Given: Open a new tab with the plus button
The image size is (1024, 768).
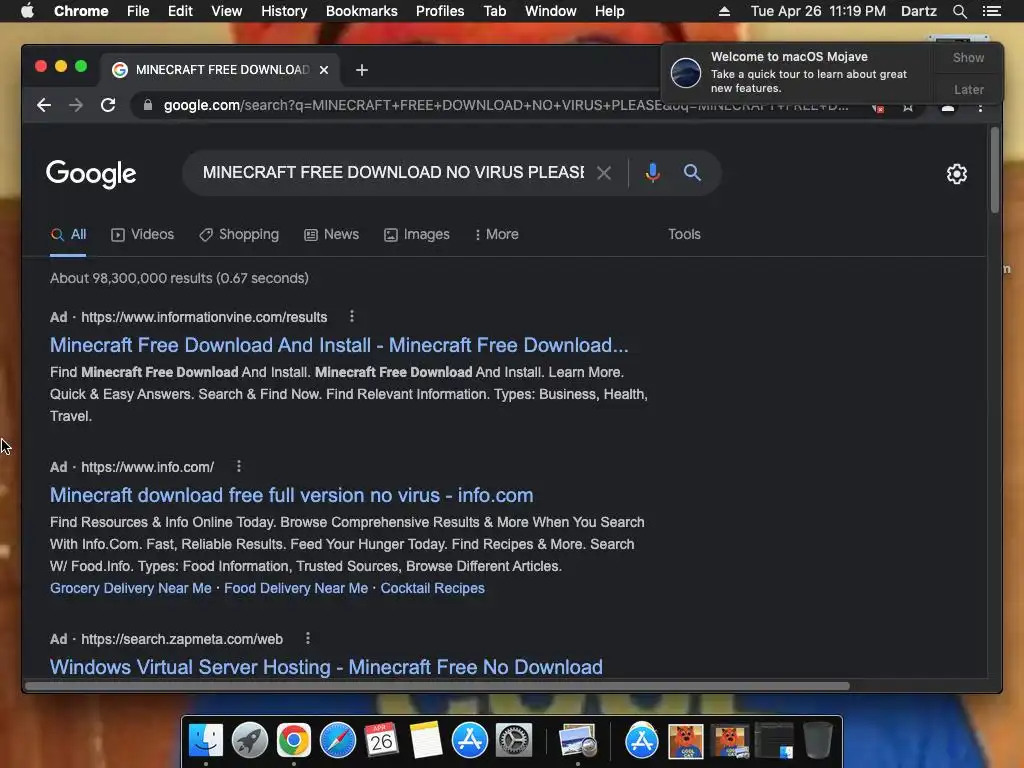Looking at the screenshot, I should (x=362, y=70).
